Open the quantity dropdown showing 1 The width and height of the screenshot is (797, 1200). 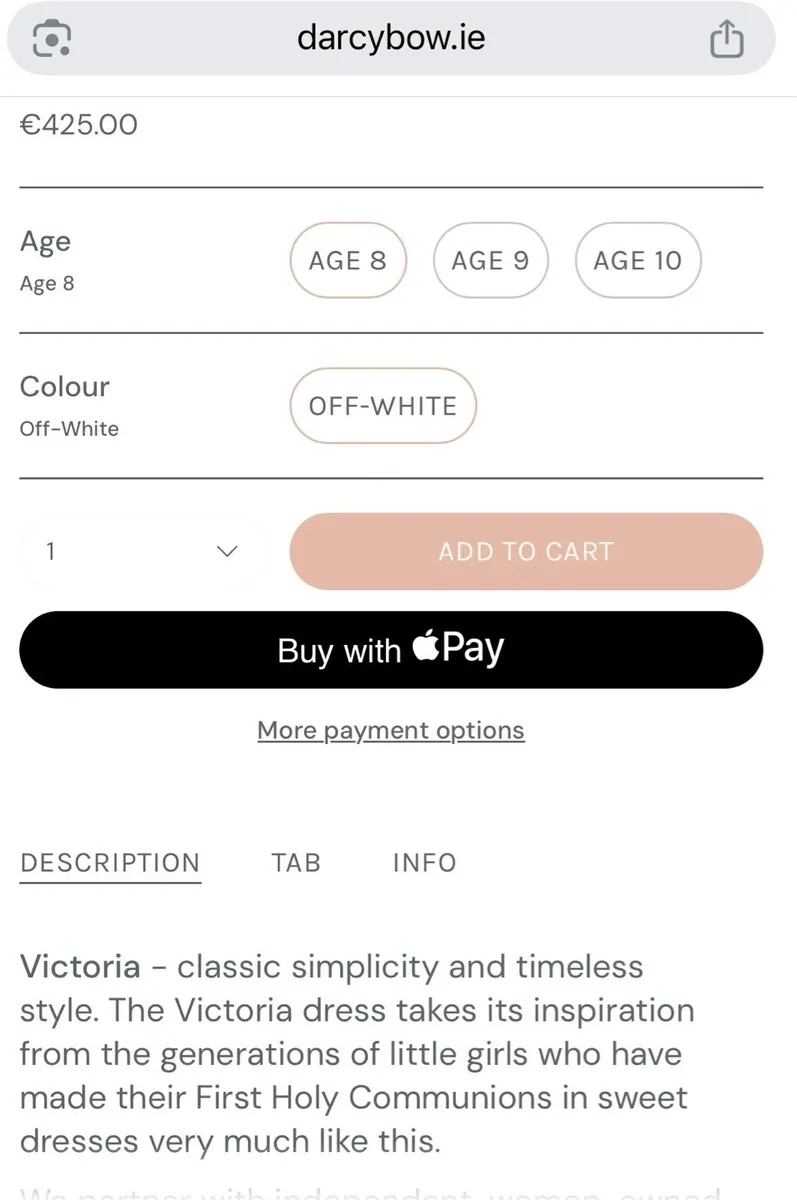[x=143, y=551]
